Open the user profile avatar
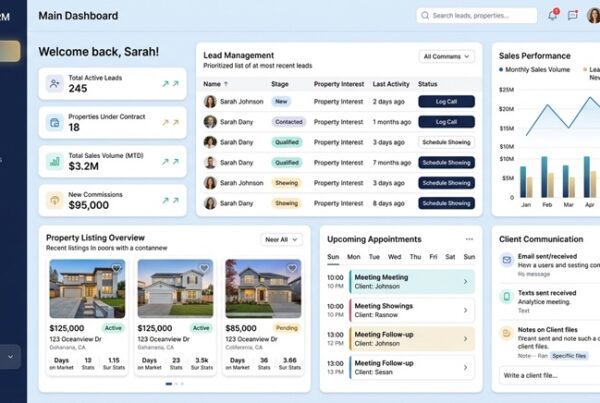600x403 pixels. [594, 15]
